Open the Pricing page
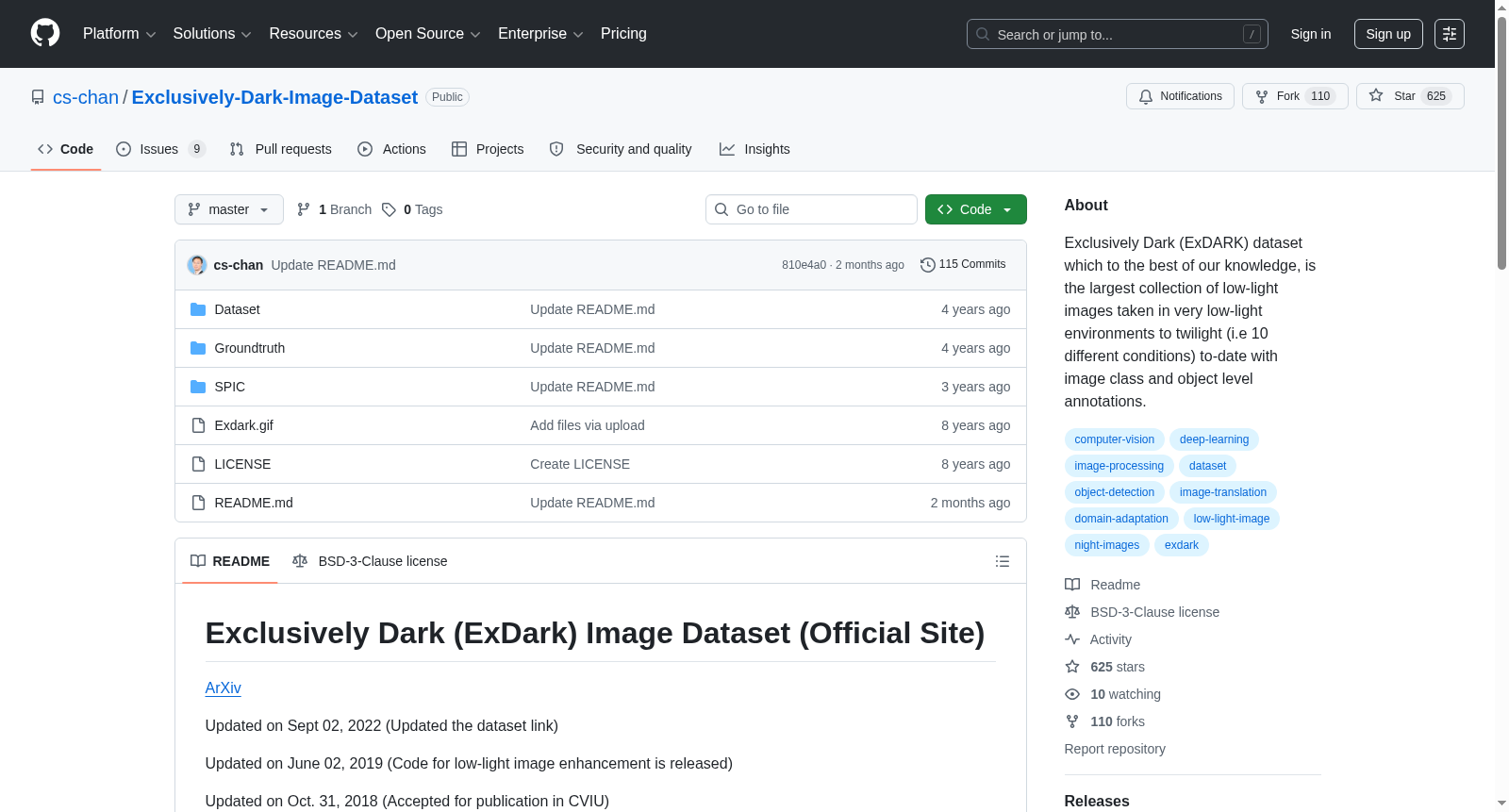 click(623, 34)
